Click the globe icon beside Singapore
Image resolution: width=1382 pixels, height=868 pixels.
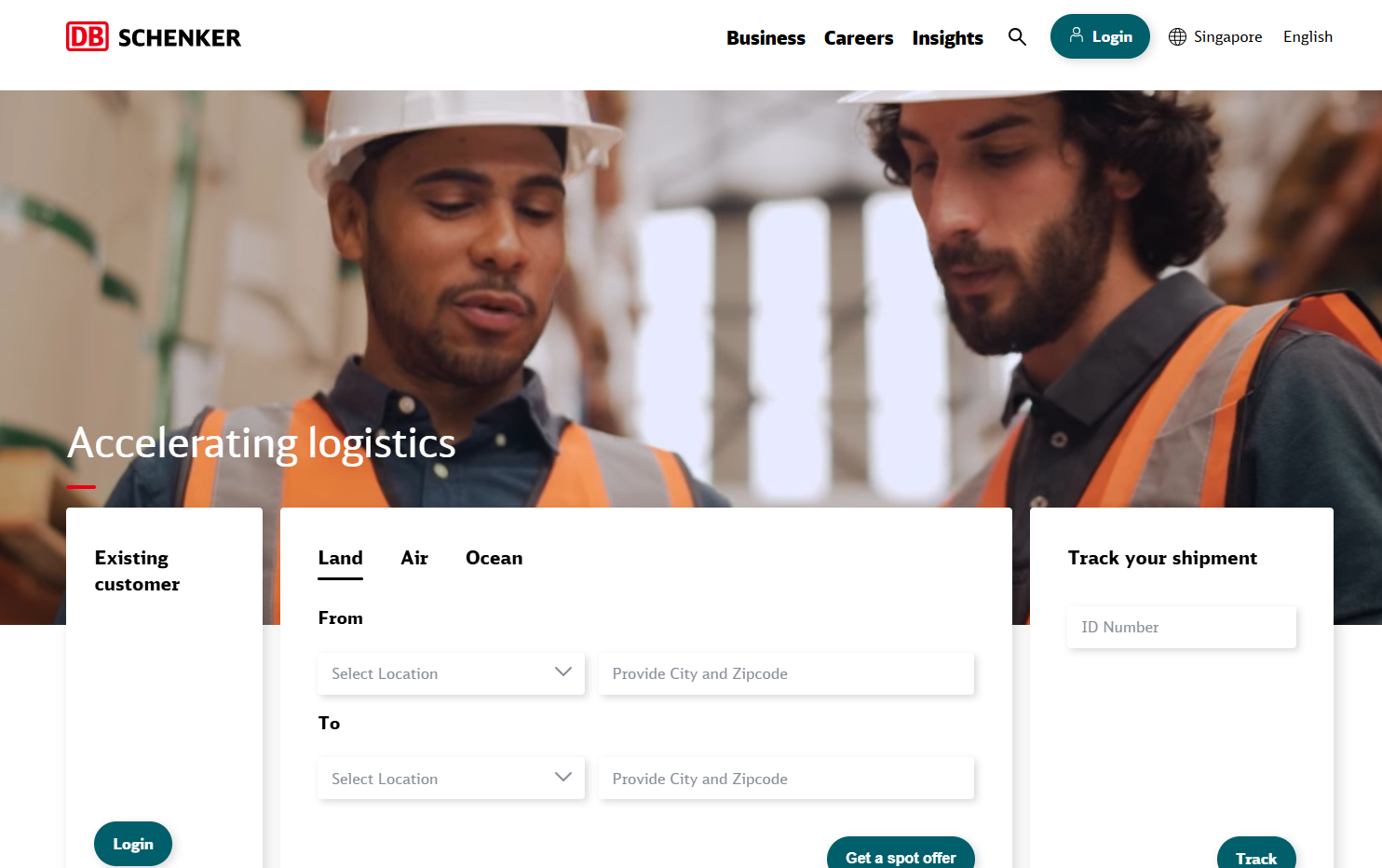[x=1177, y=36]
